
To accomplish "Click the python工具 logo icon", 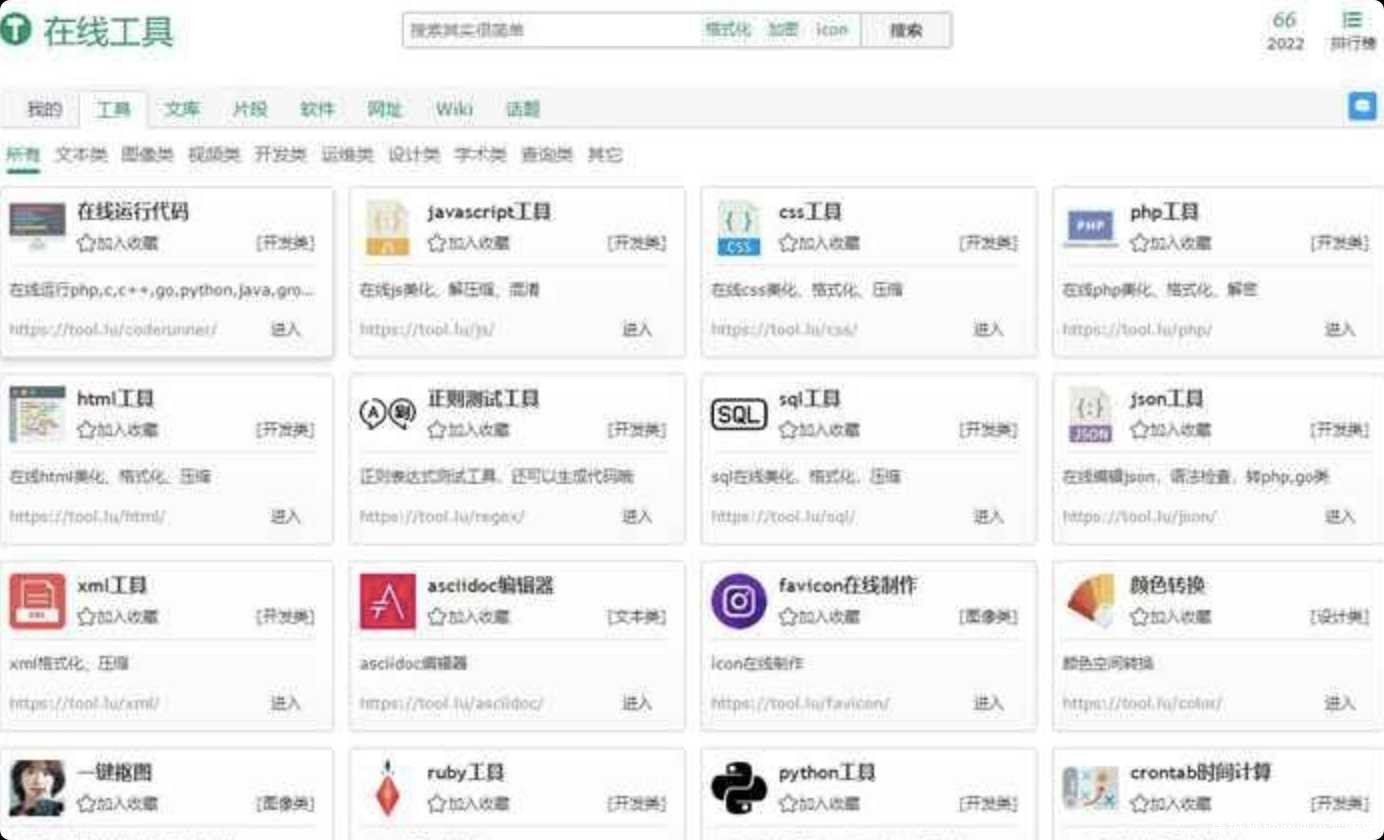I will click(739, 789).
